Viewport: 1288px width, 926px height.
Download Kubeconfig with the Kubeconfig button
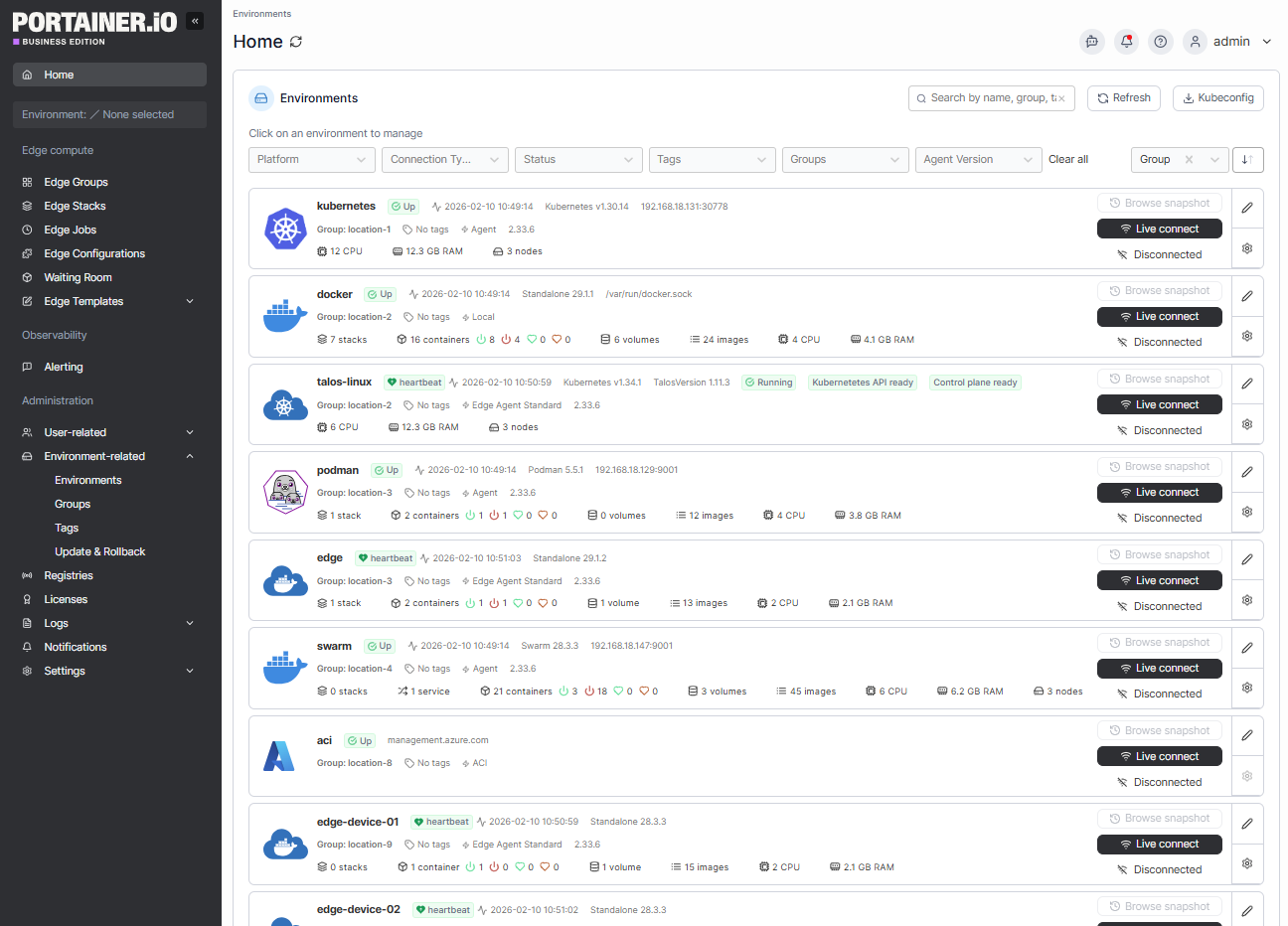(1218, 98)
